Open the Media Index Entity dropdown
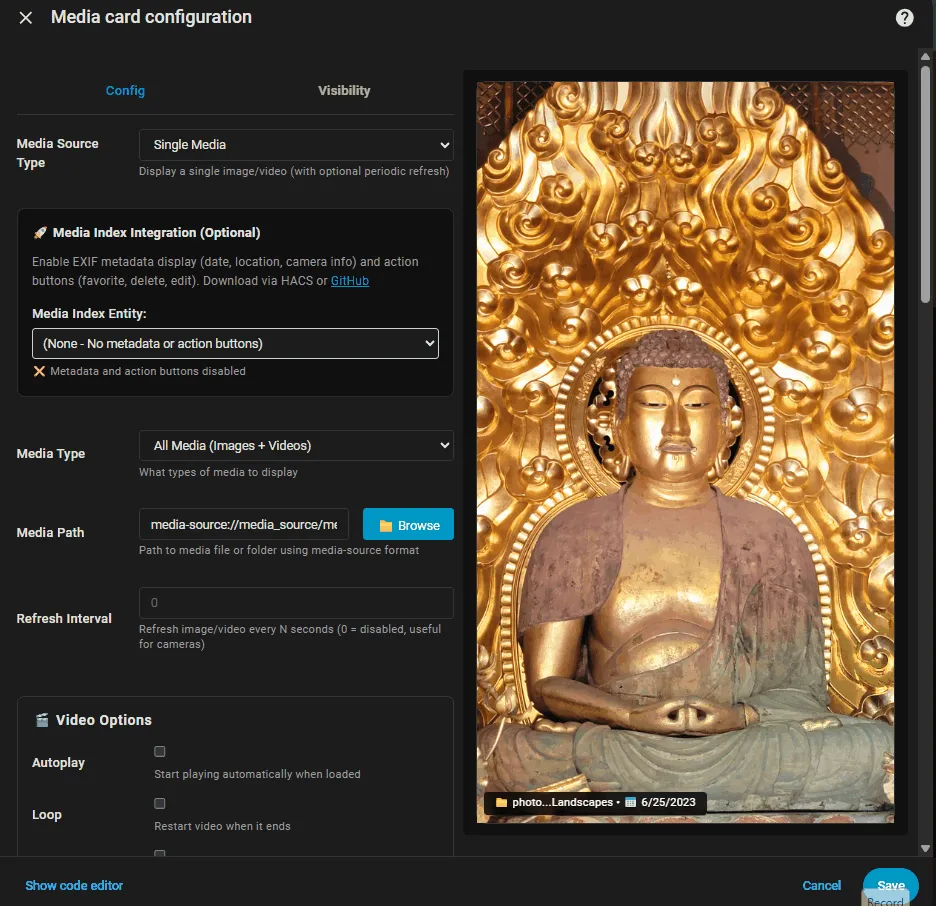Image resolution: width=936 pixels, height=906 pixels. 235,344
